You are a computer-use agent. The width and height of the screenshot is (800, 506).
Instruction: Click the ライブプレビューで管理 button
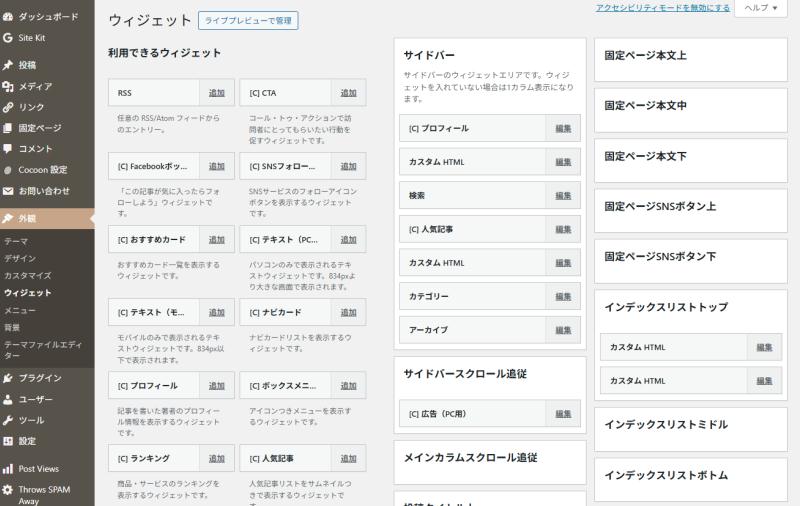(x=248, y=21)
